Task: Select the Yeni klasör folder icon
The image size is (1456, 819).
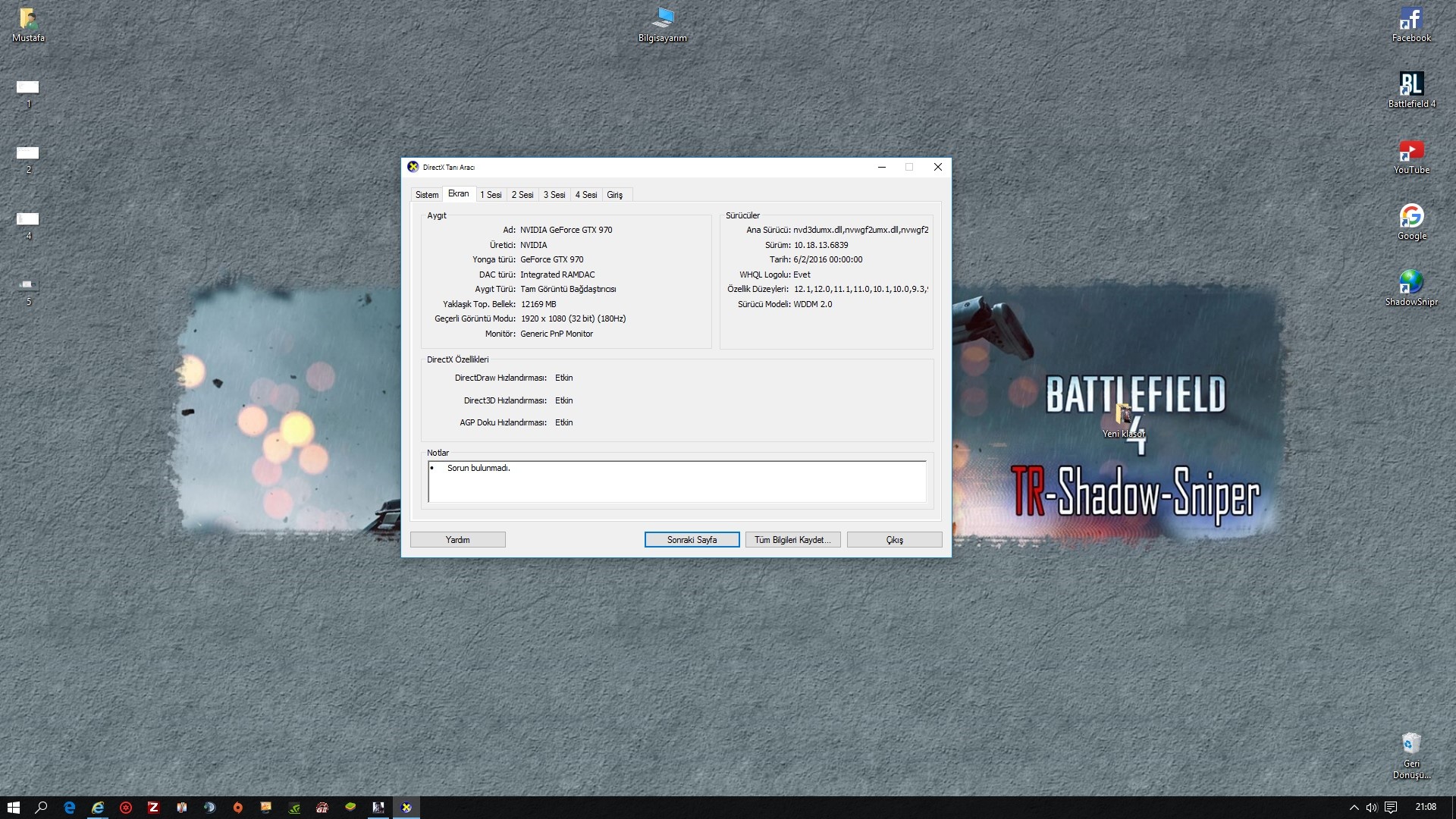Action: pyautogui.click(x=1123, y=421)
